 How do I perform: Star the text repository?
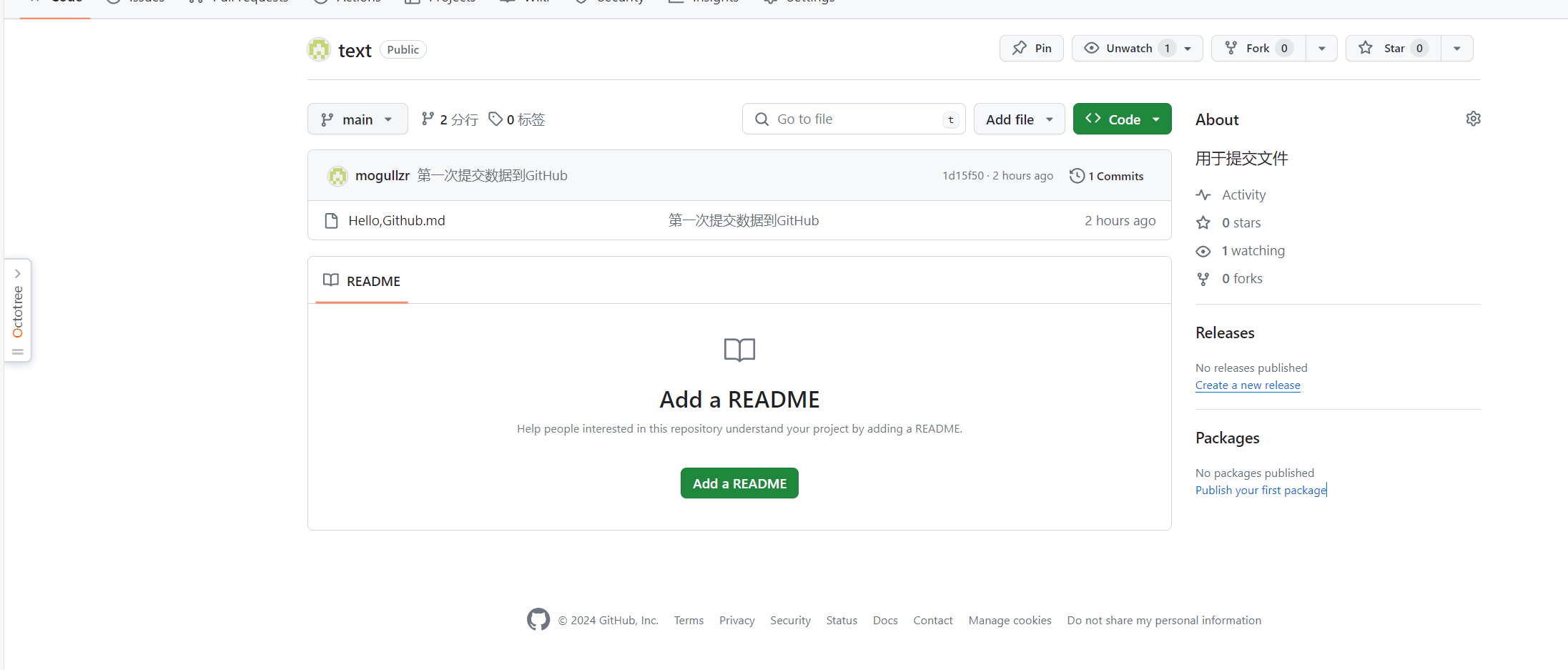click(1393, 48)
